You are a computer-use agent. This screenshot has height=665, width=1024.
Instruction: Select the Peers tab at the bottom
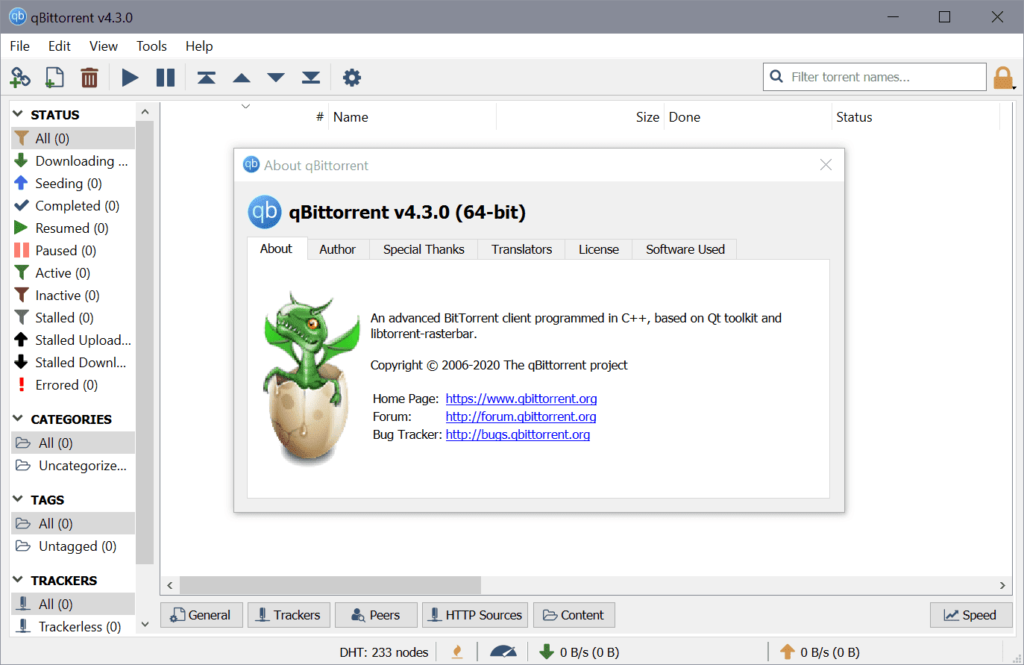click(x=375, y=614)
